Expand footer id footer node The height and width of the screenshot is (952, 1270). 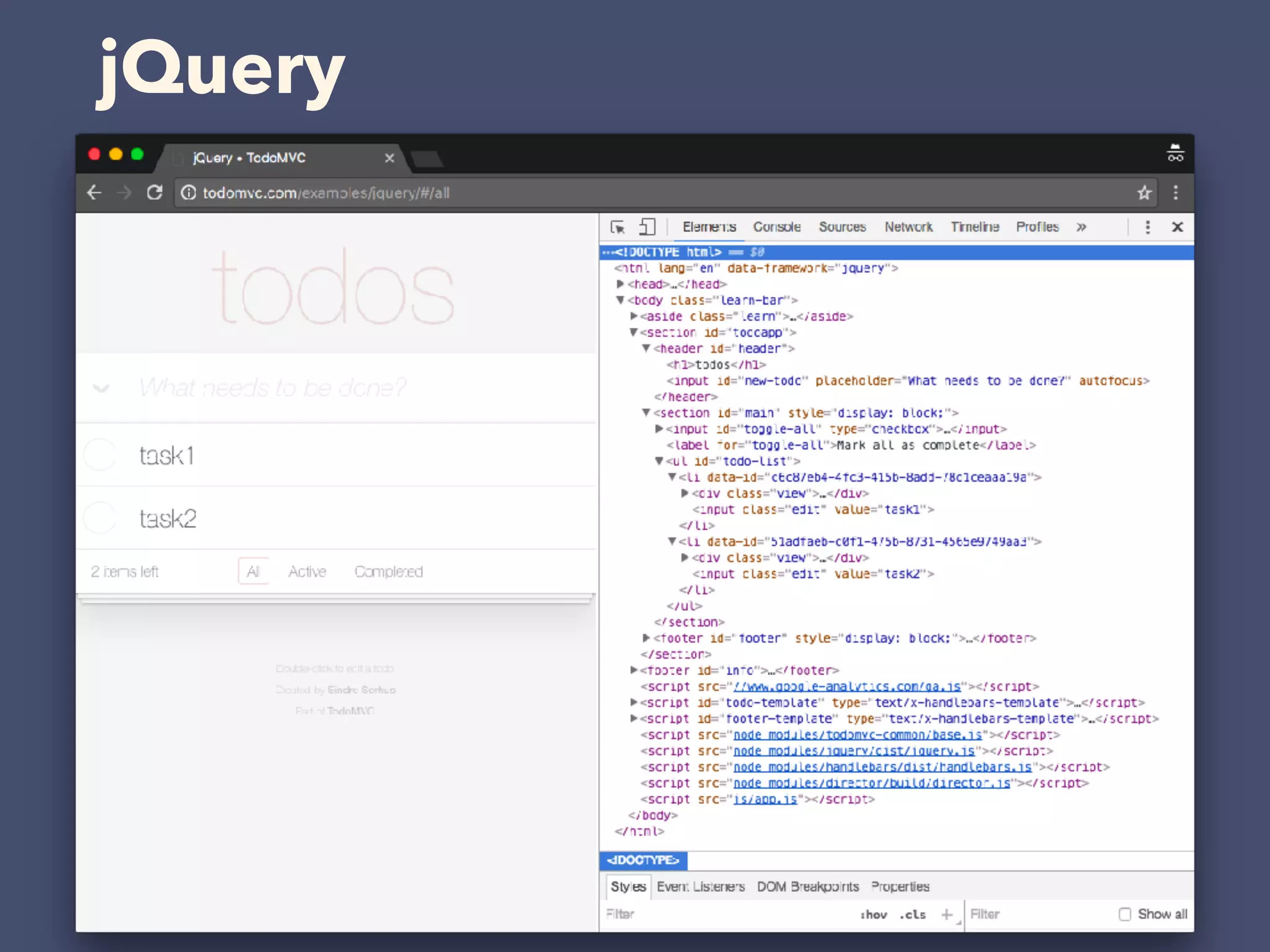[646, 638]
